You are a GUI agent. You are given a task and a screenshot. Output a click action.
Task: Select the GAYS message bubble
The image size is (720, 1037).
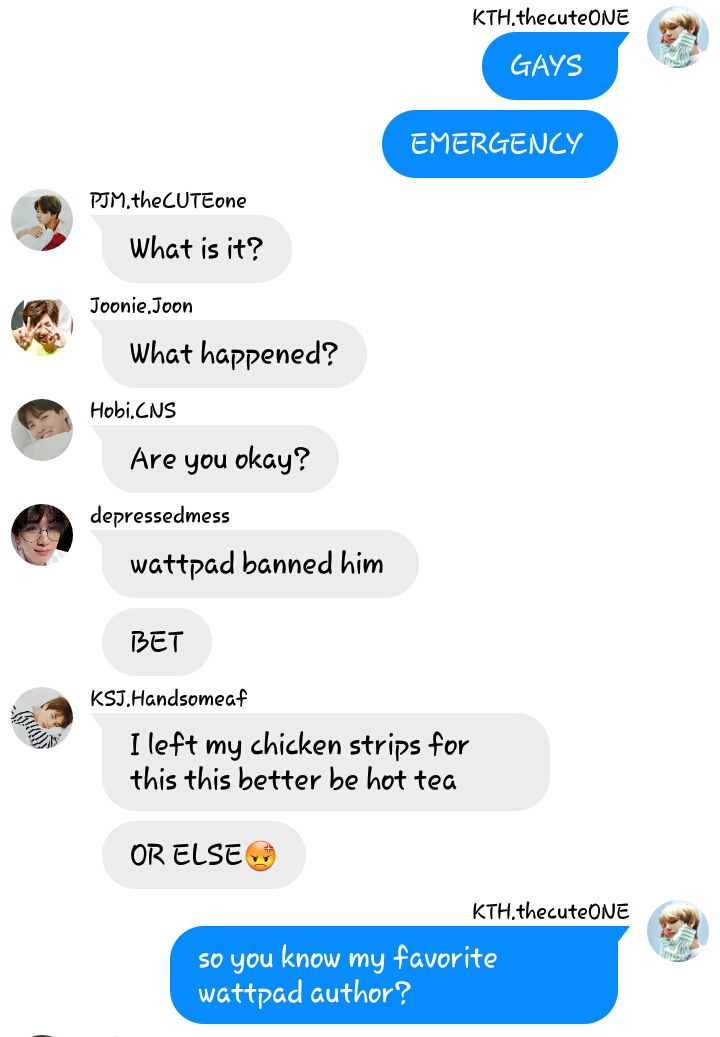coord(551,66)
